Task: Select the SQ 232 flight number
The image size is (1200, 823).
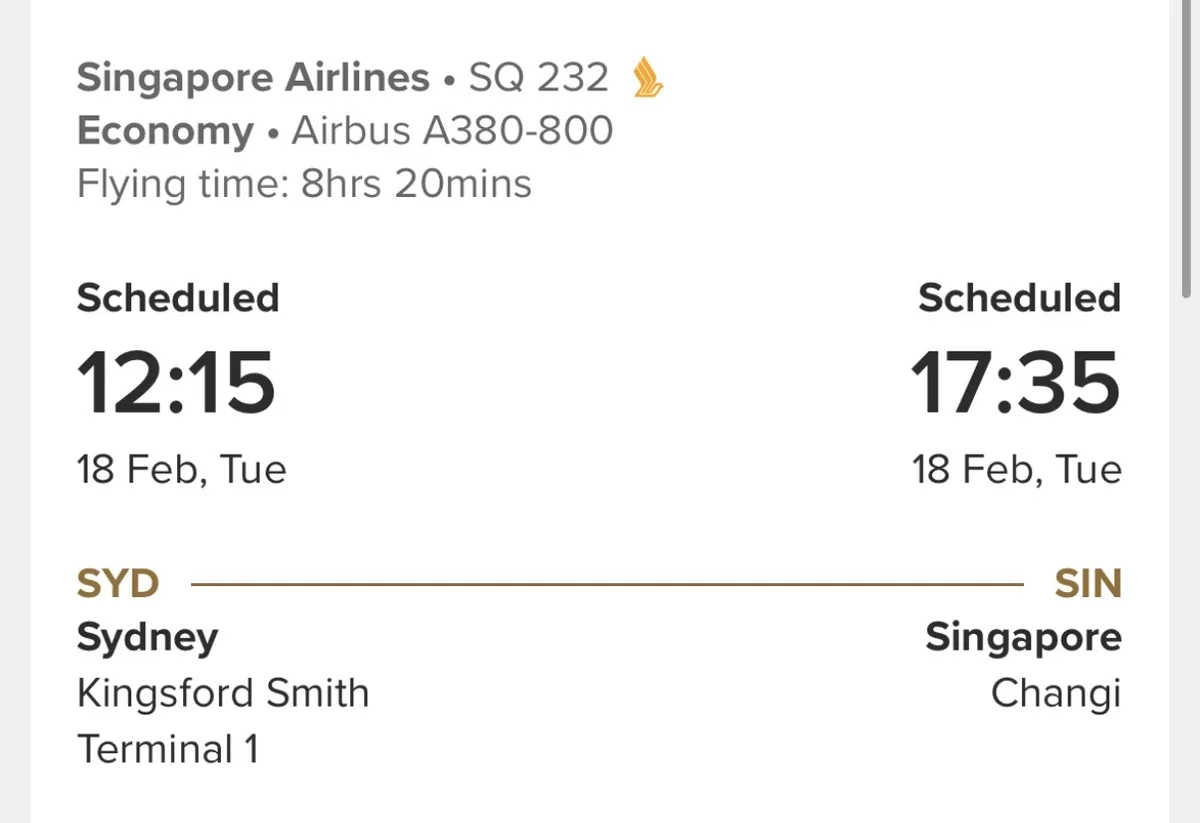Action: pos(538,78)
